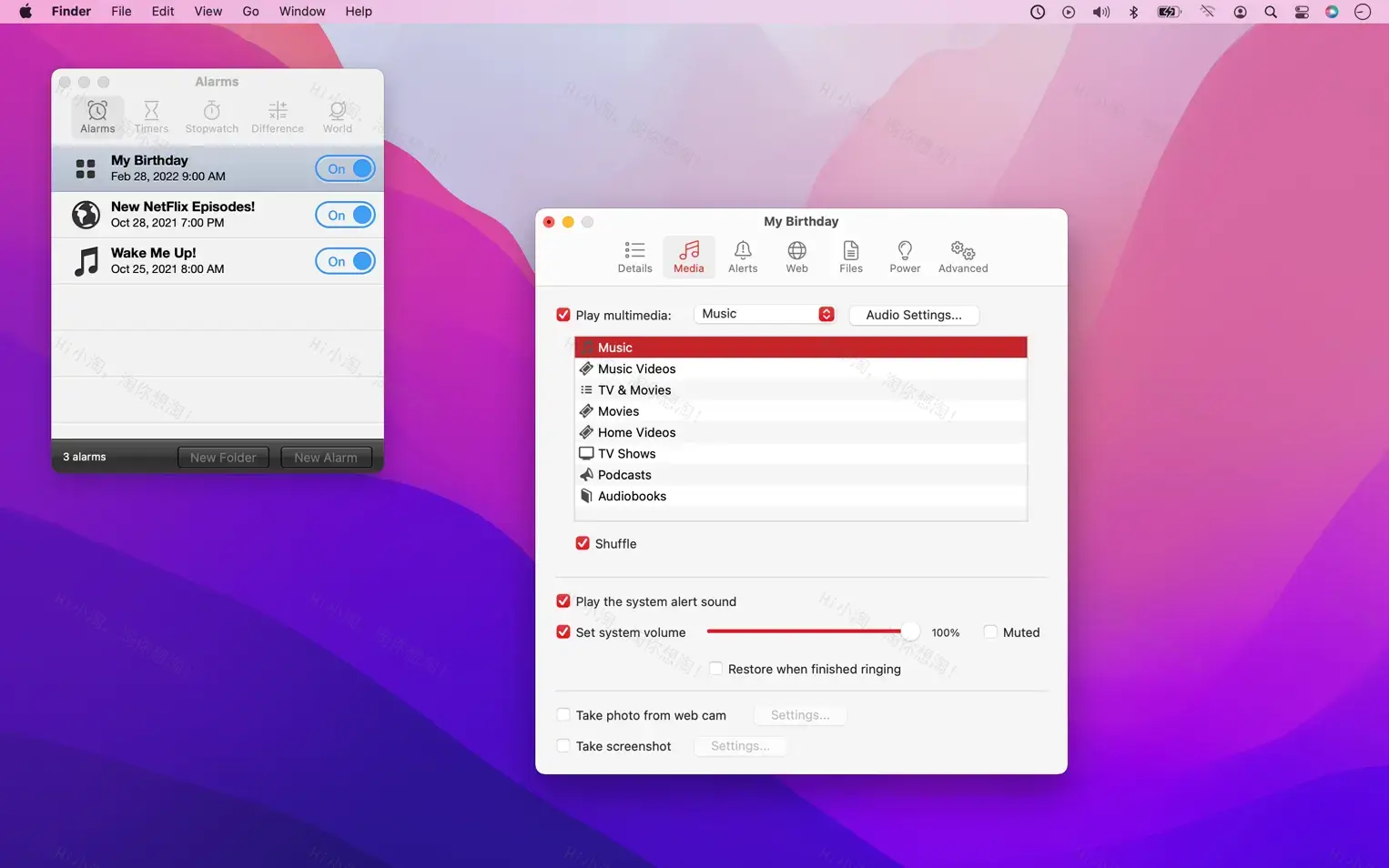This screenshot has height=868, width=1389.
Task: Switch to the Web settings icon
Action: point(796,257)
